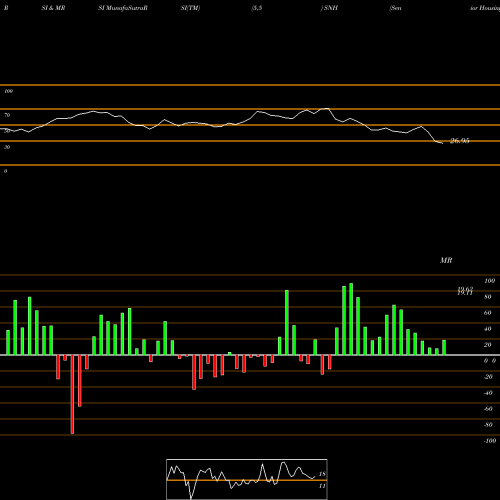Click the -40 label on MR axis
The image size is (500, 500).
click(x=488, y=393)
